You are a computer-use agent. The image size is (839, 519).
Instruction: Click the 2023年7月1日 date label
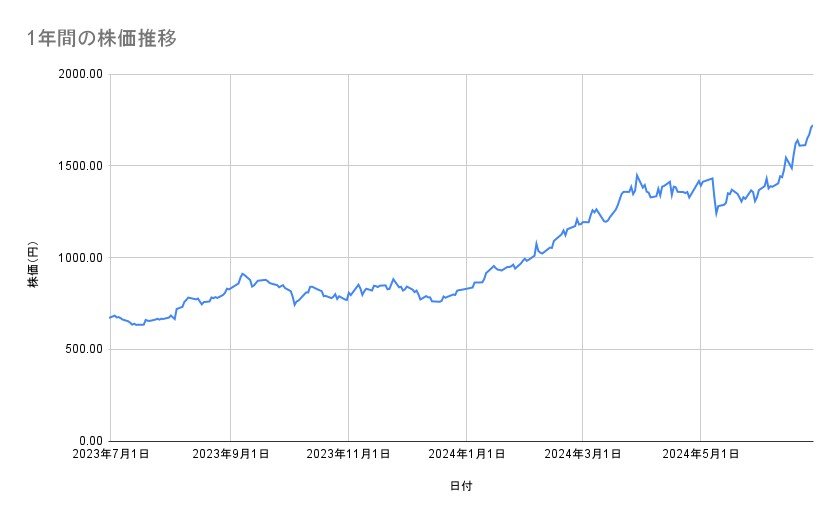[x=111, y=455]
